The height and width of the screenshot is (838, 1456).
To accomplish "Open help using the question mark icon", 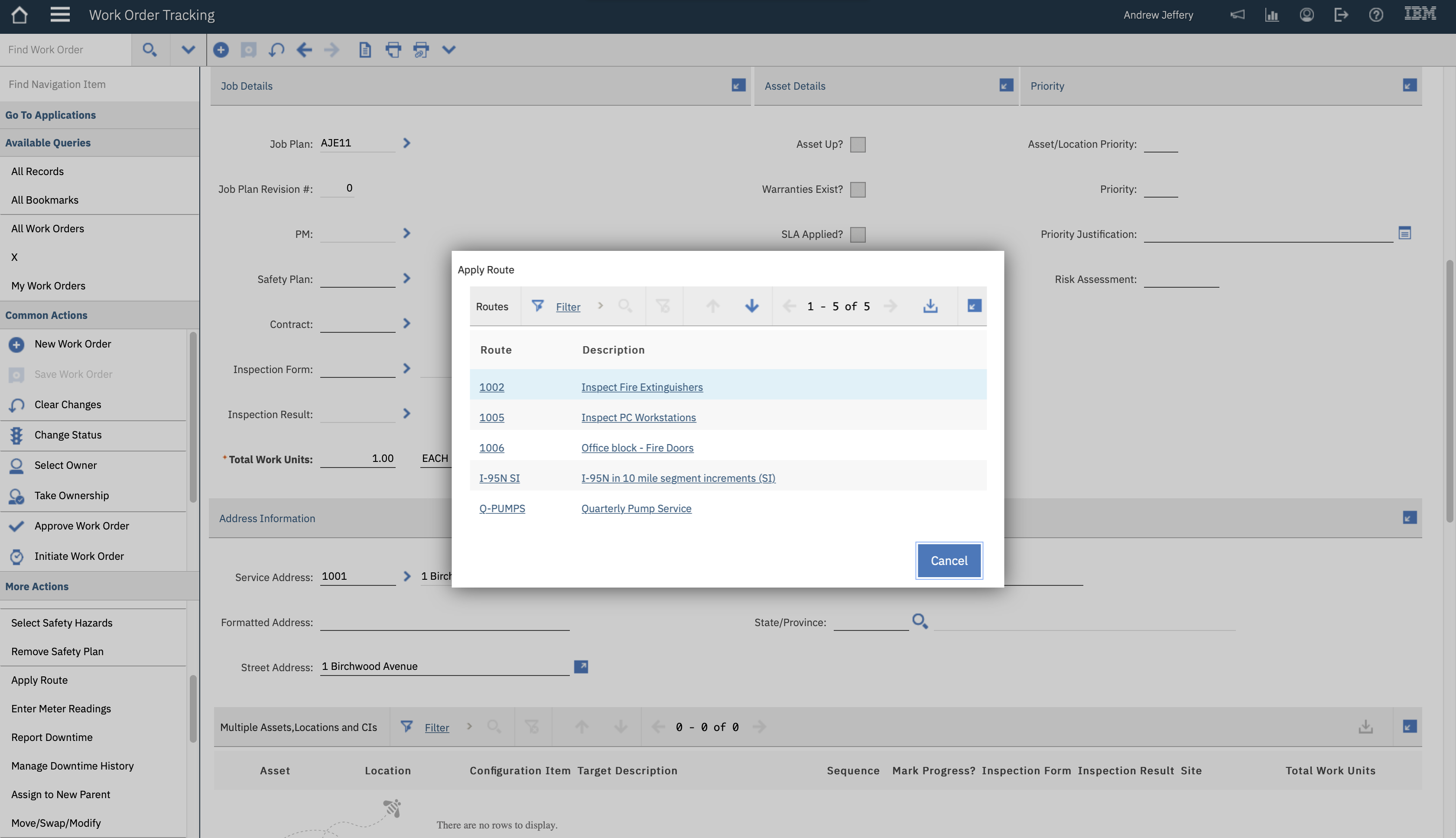I will [1376, 14].
